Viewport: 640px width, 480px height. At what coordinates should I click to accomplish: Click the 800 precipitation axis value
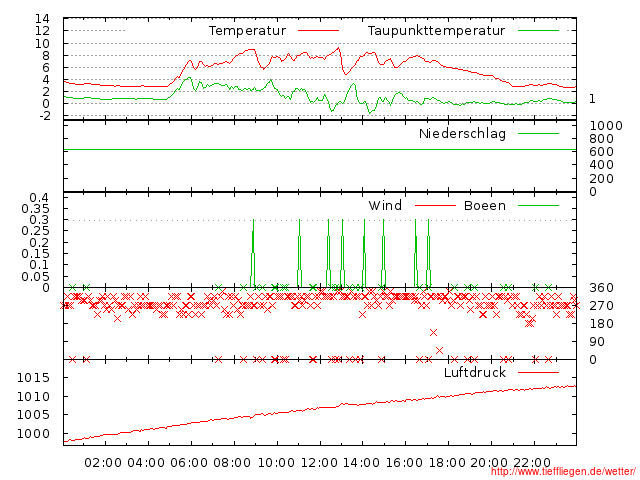[x=602, y=139]
